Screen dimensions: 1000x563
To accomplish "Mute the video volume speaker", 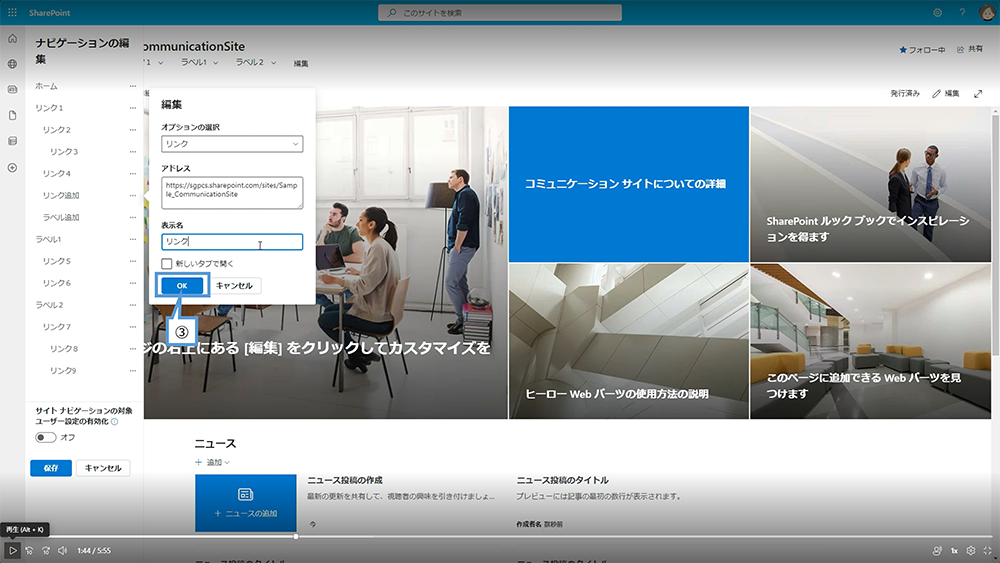I will [x=62, y=550].
